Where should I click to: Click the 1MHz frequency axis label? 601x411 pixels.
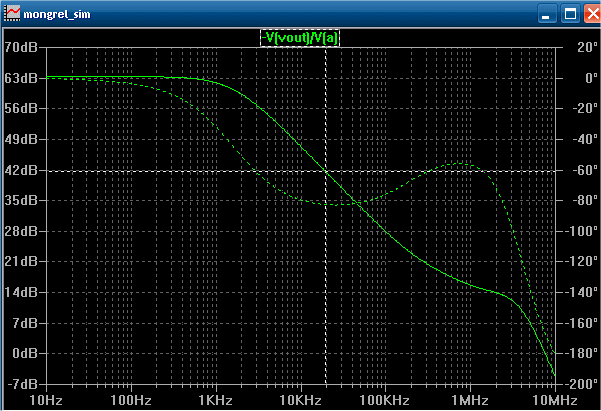pos(470,401)
